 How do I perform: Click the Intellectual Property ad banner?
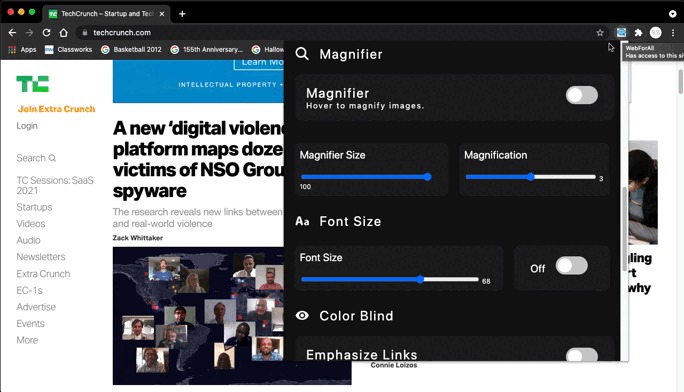pos(198,81)
